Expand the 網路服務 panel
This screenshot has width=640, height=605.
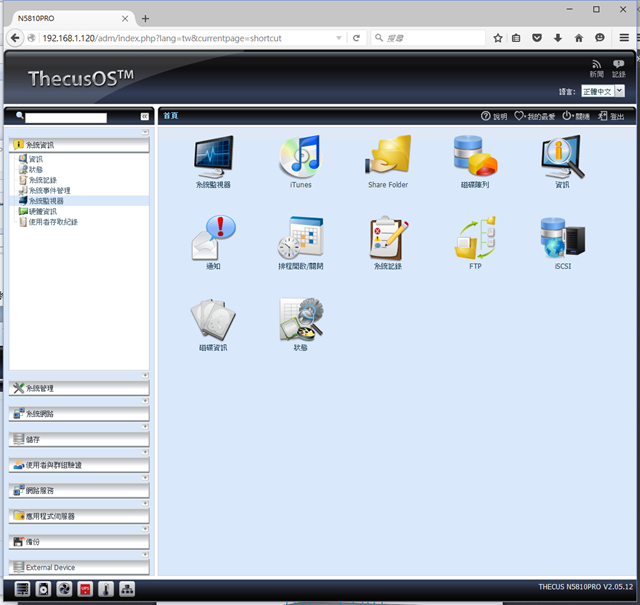(x=79, y=490)
